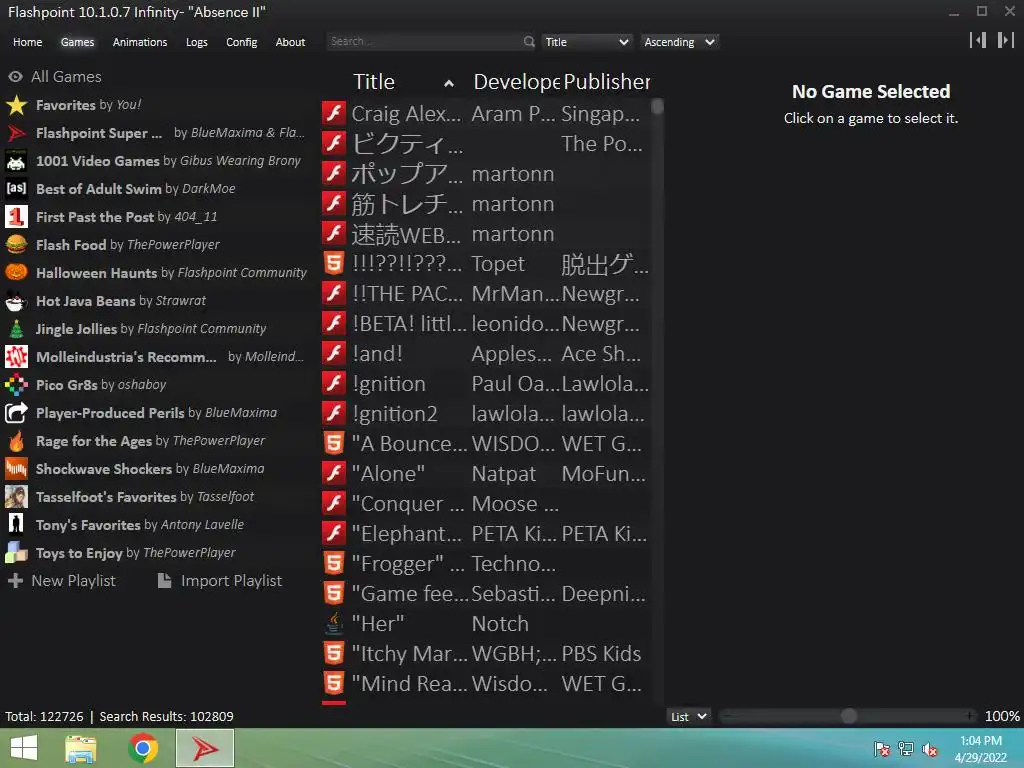The image size is (1024, 768).
Task: Select the "Mind Rea... game title
Action: click(409, 684)
